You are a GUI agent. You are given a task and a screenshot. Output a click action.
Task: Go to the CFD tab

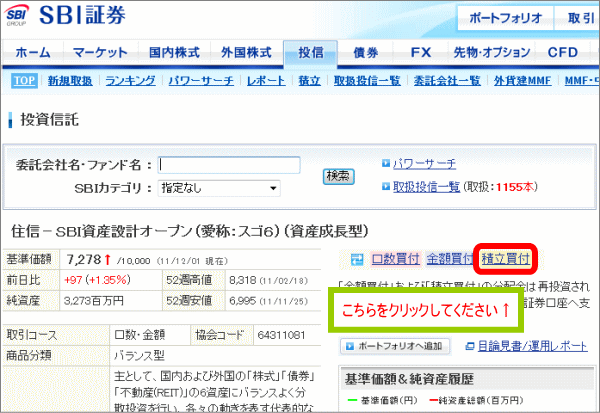click(x=562, y=52)
